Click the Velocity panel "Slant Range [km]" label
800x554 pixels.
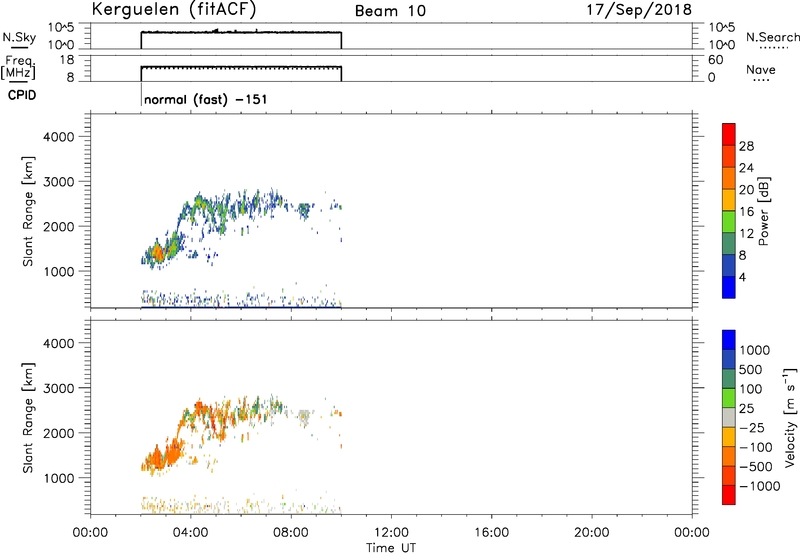28,418
